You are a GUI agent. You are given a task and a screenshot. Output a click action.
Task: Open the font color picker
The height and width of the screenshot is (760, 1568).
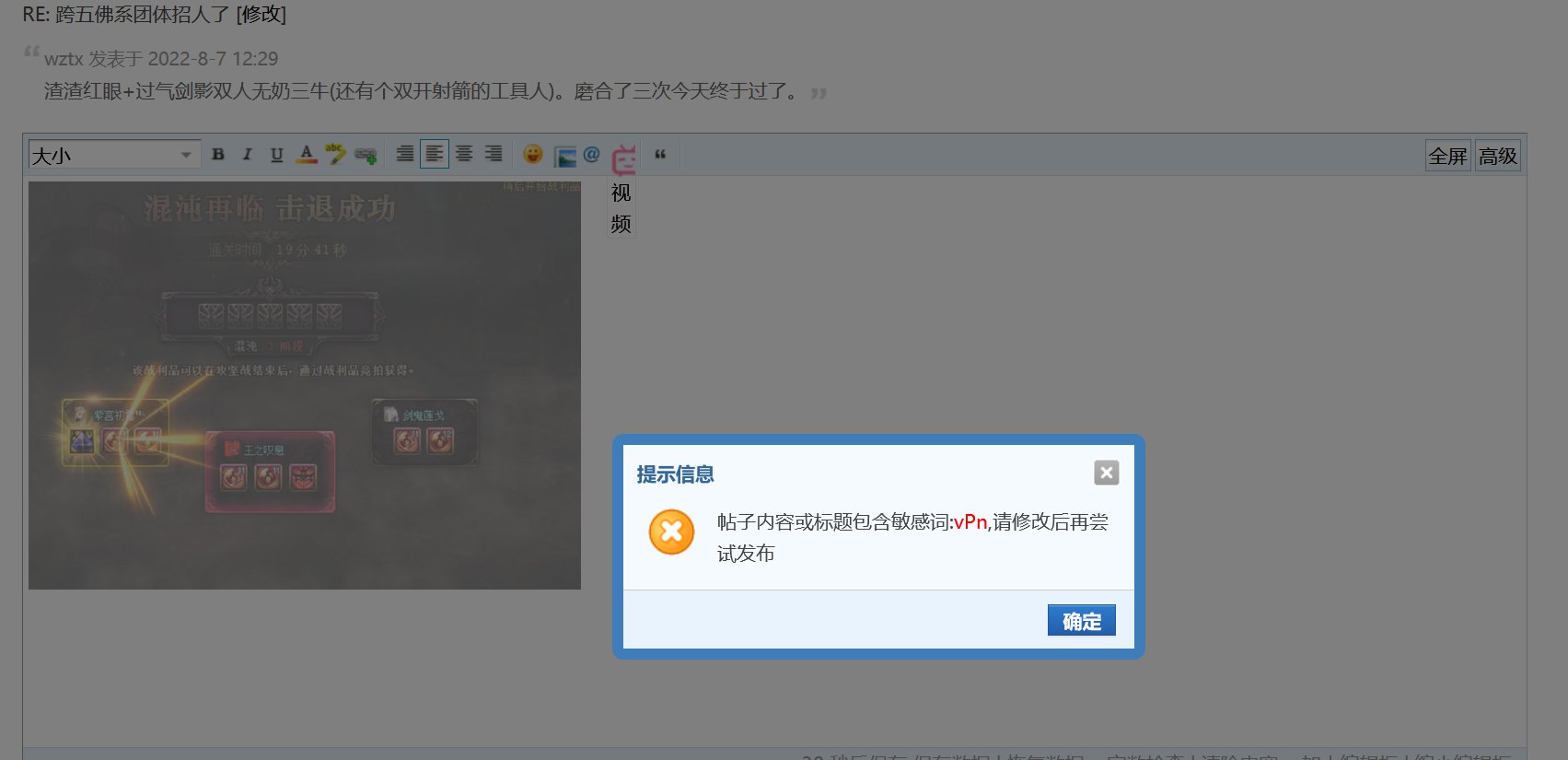tap(307, 154)
